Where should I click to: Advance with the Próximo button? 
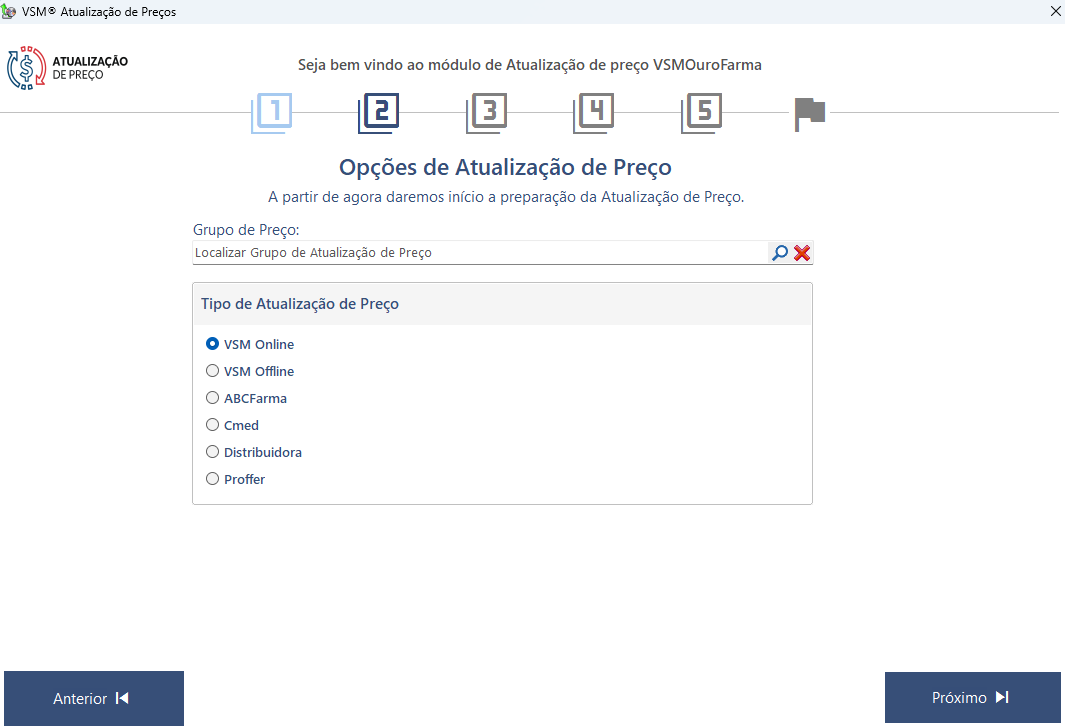[x=972, y=698]
